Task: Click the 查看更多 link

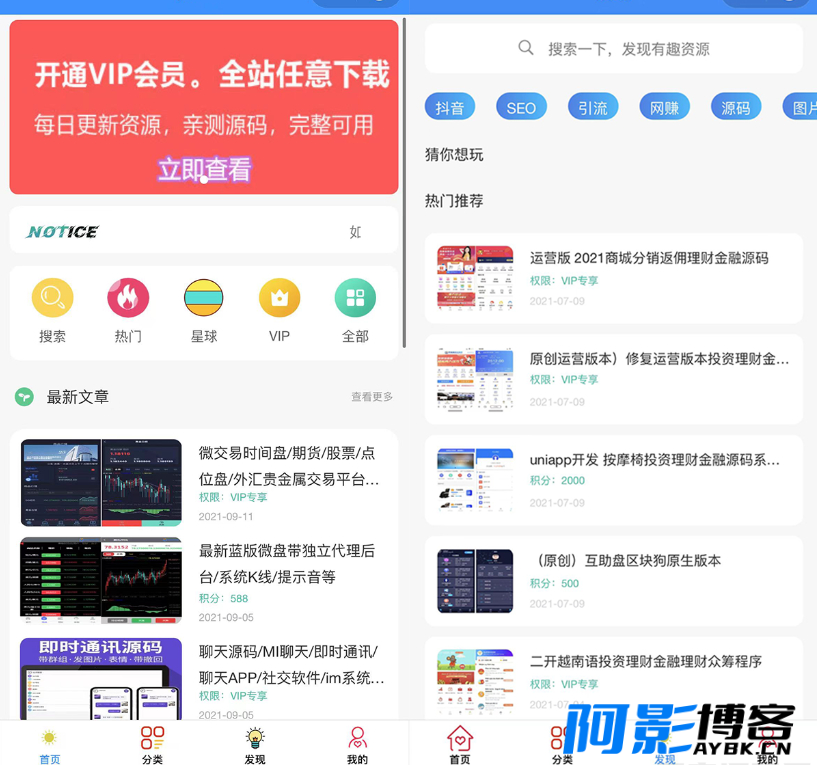Action: pyautogui.click(x=372, y=397)
